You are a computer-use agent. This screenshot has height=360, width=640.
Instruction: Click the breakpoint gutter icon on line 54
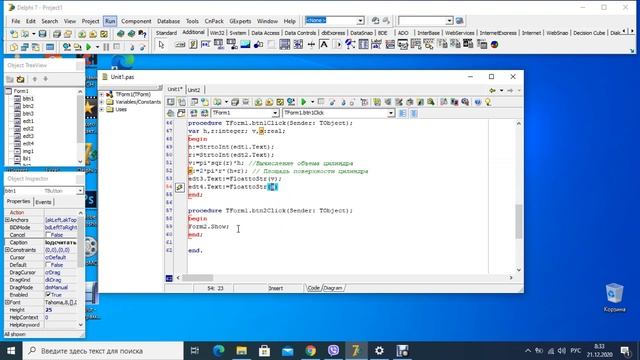[x=180, y=187]
